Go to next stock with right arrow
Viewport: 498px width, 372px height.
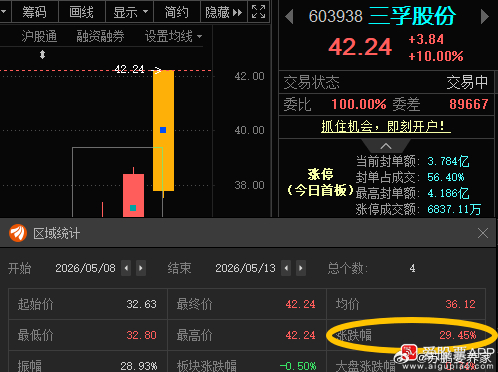point(485,16)
